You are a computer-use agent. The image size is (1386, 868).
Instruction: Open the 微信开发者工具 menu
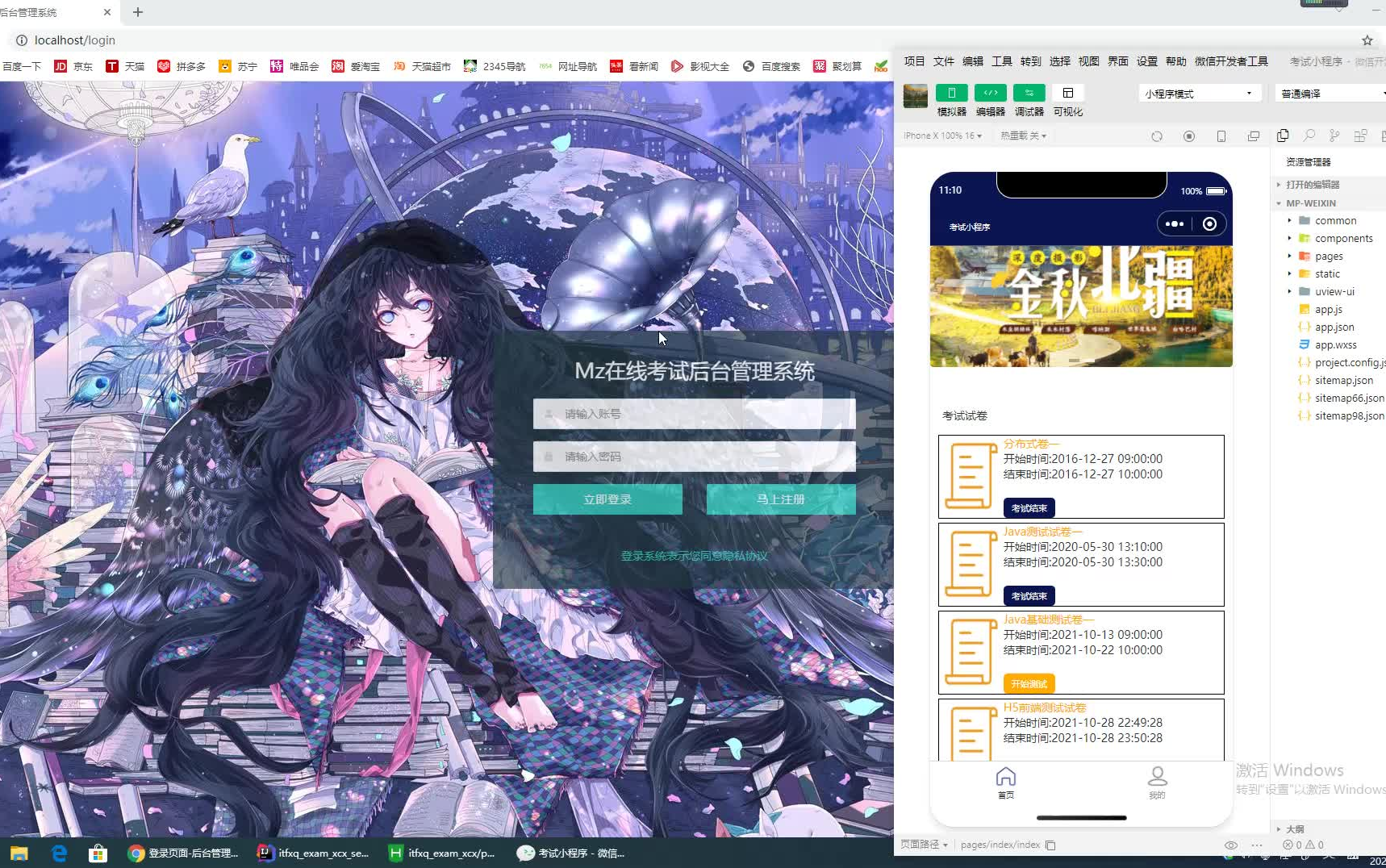(1231, 61)
